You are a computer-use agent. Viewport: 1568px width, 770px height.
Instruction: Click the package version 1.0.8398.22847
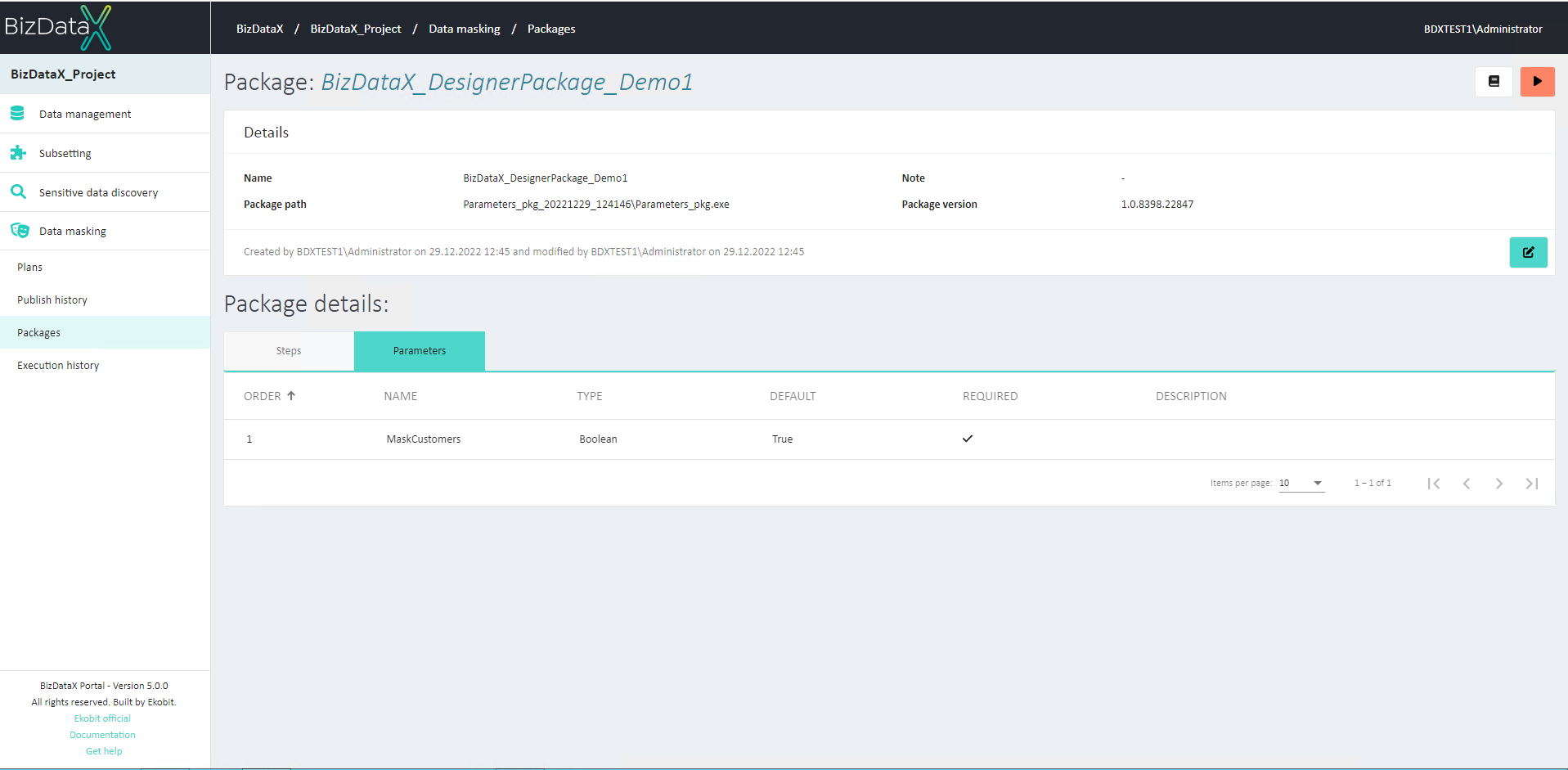point(1157,205)
